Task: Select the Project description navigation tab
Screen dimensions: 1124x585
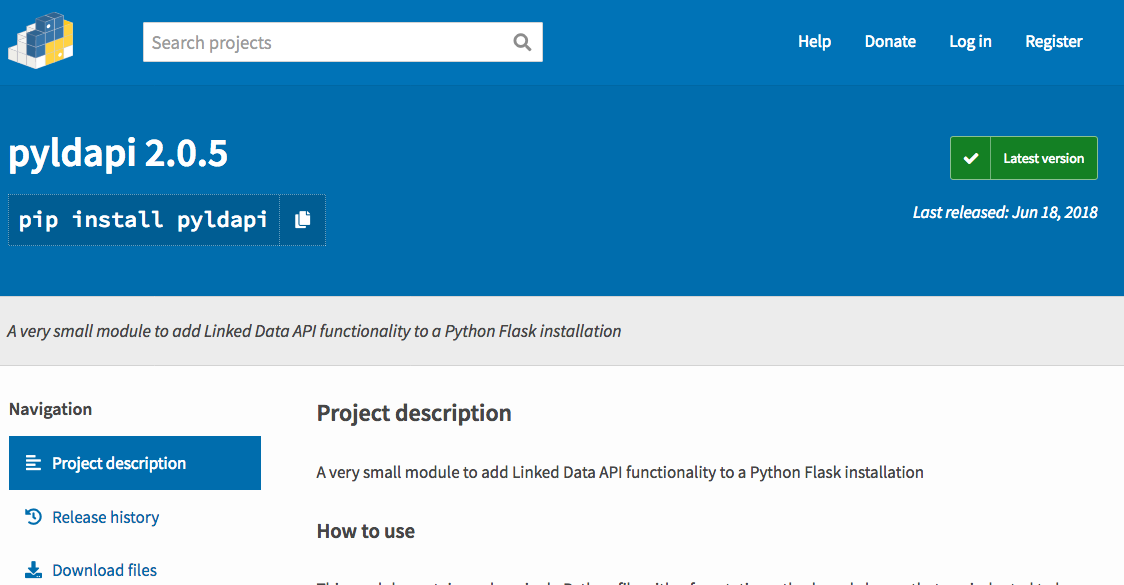Action: point(135,463)
